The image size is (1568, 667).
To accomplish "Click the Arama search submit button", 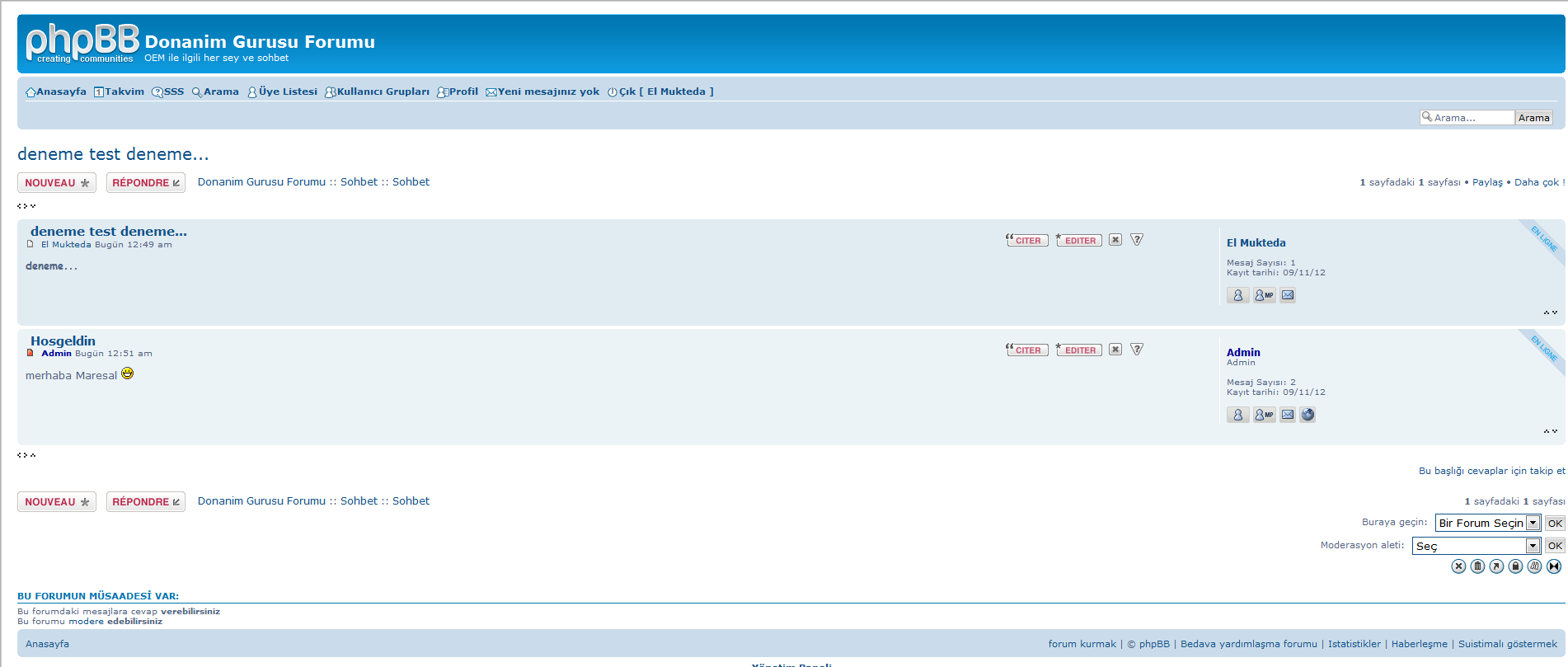I will tap(1534, 118).
